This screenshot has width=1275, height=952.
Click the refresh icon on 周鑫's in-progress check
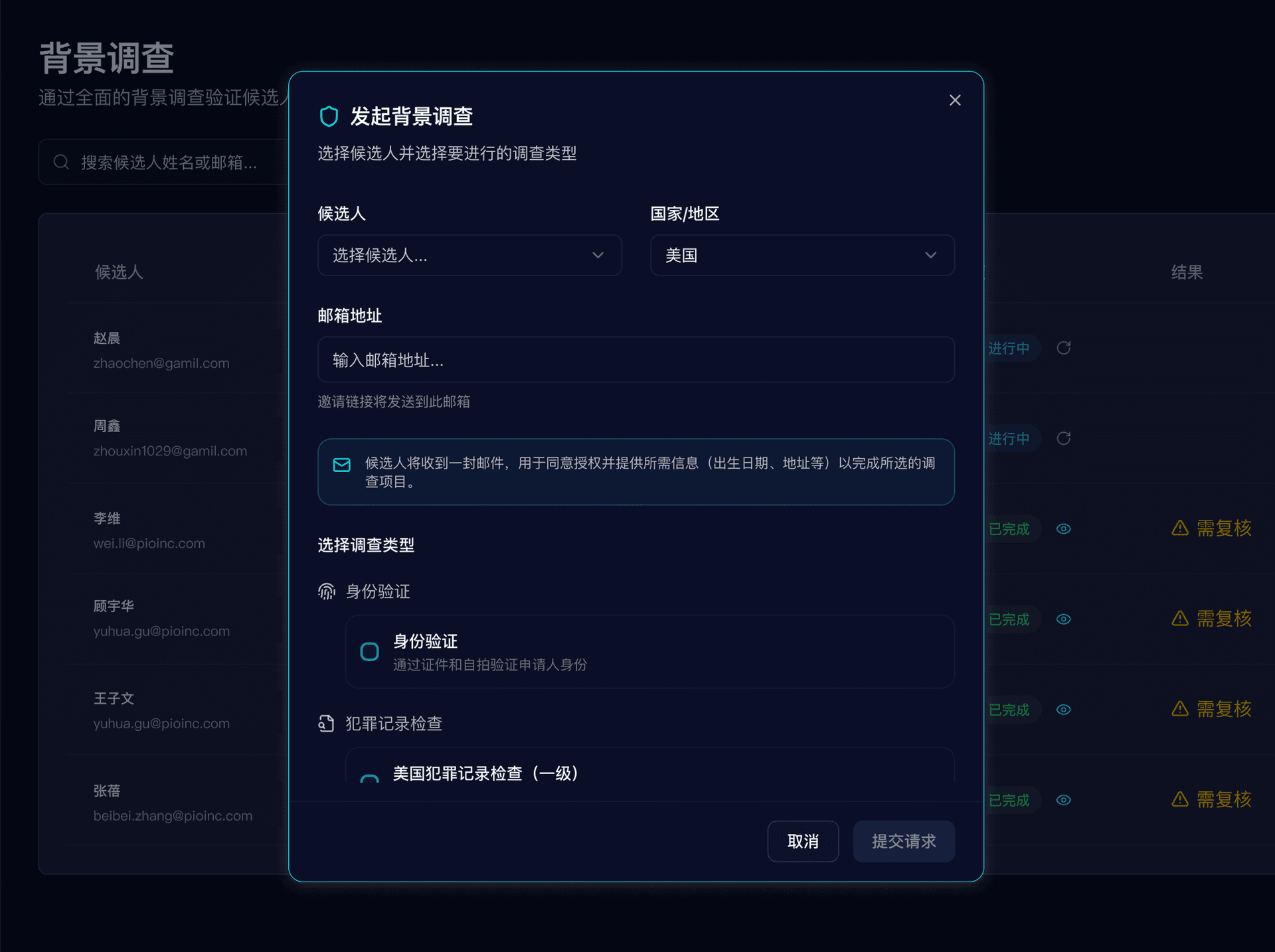(1063, 438)
